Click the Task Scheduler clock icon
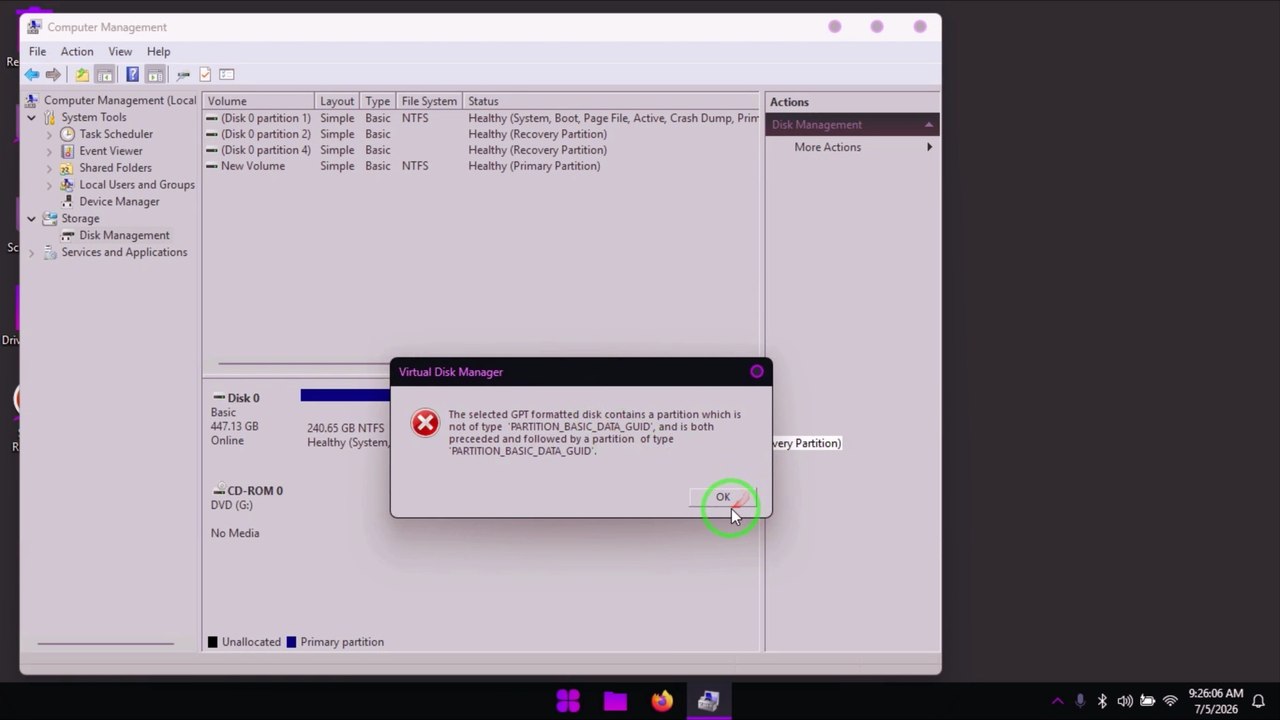This screenshot has height=720, width=1280. coord(67,134)
